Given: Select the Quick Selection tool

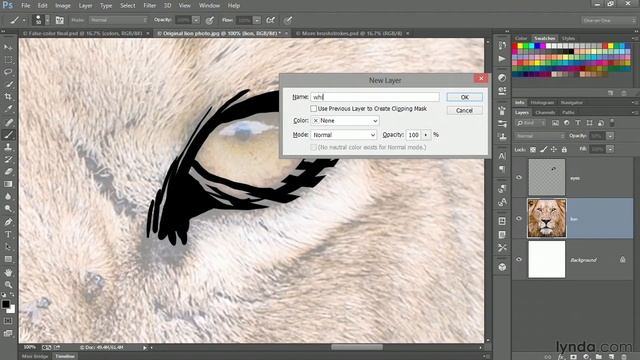Looking at the screenshot, I should point(8,84).
